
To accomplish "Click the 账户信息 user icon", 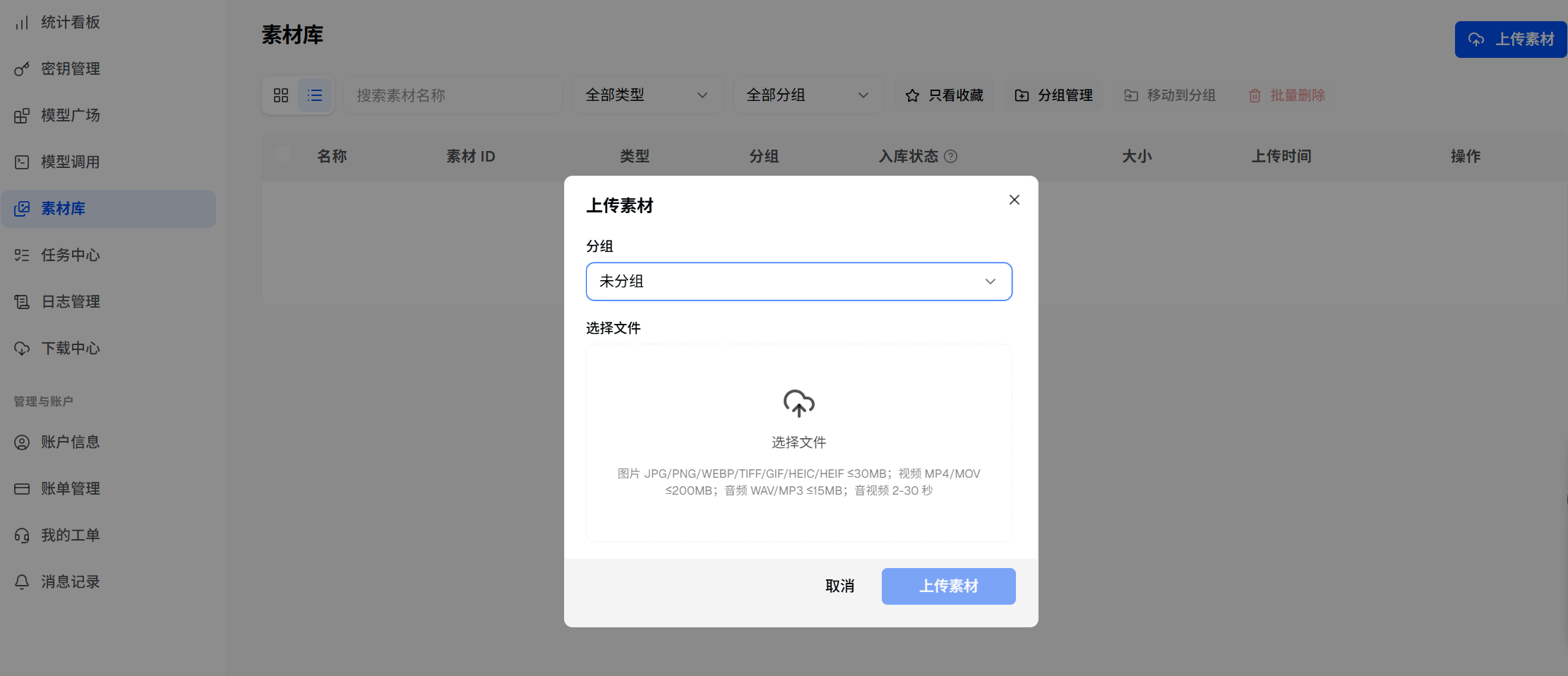I will (x=22, y=442).
